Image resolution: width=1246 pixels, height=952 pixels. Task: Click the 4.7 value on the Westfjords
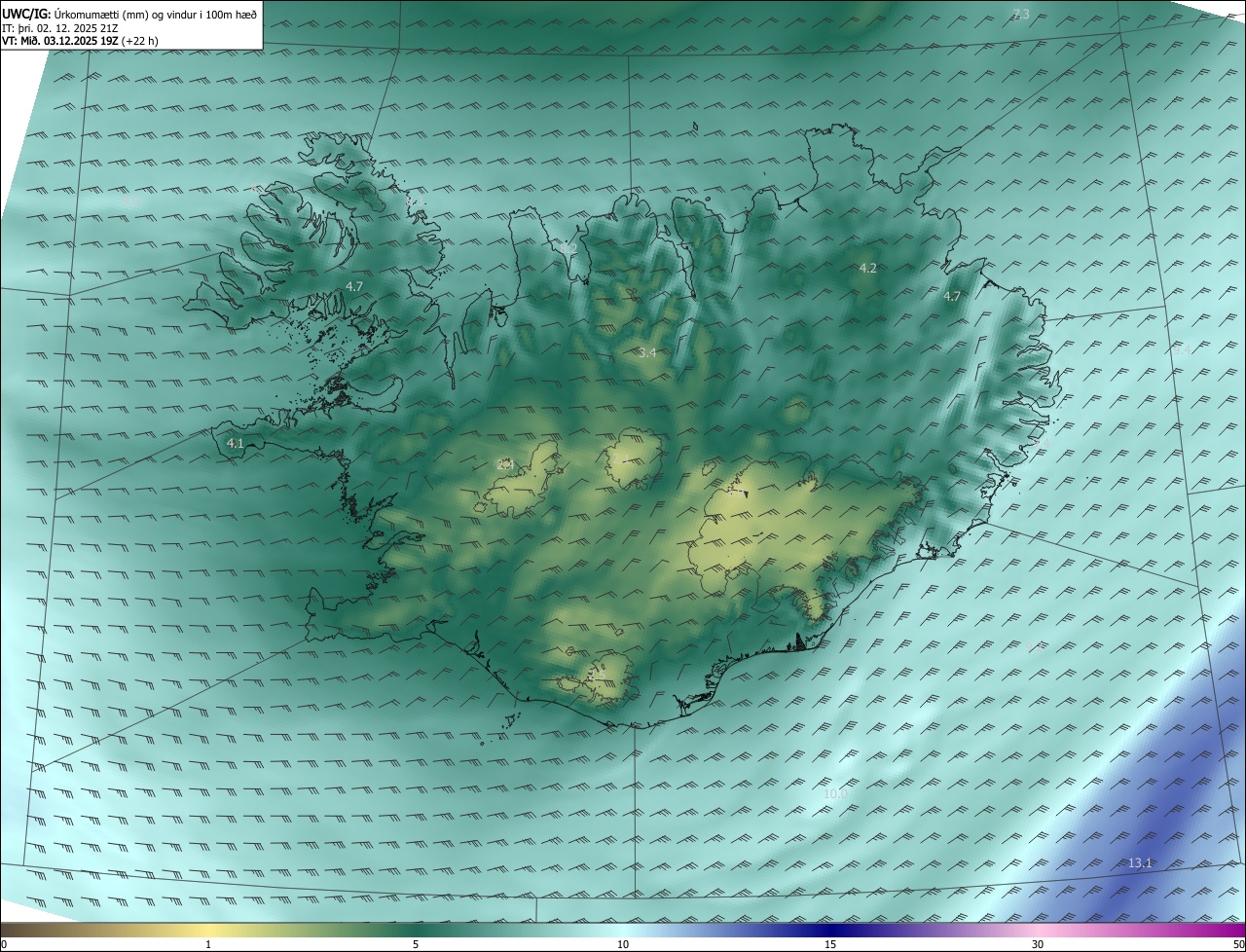coord(354,286)
